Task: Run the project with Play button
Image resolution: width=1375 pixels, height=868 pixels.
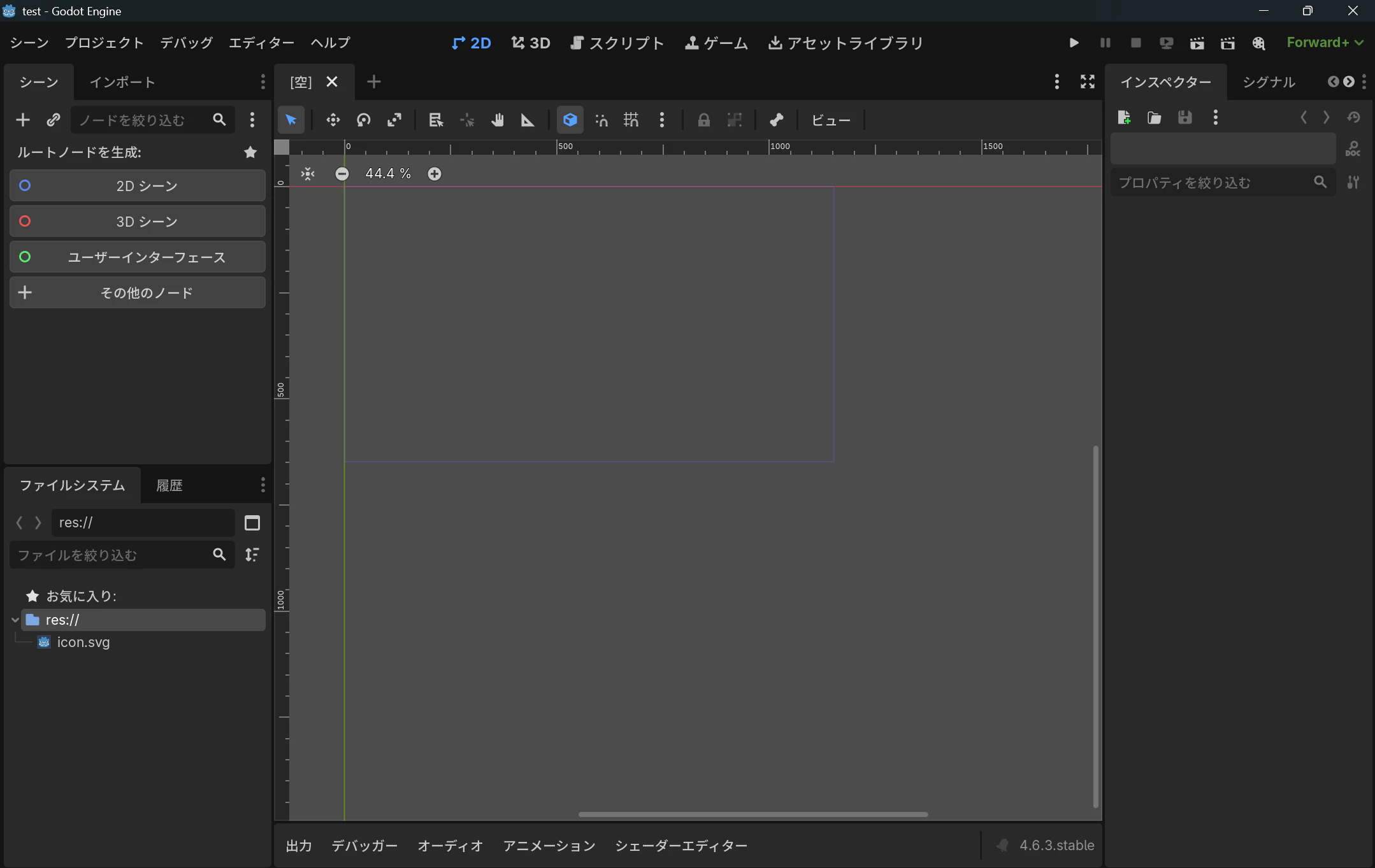Action: coord(1074,43)
